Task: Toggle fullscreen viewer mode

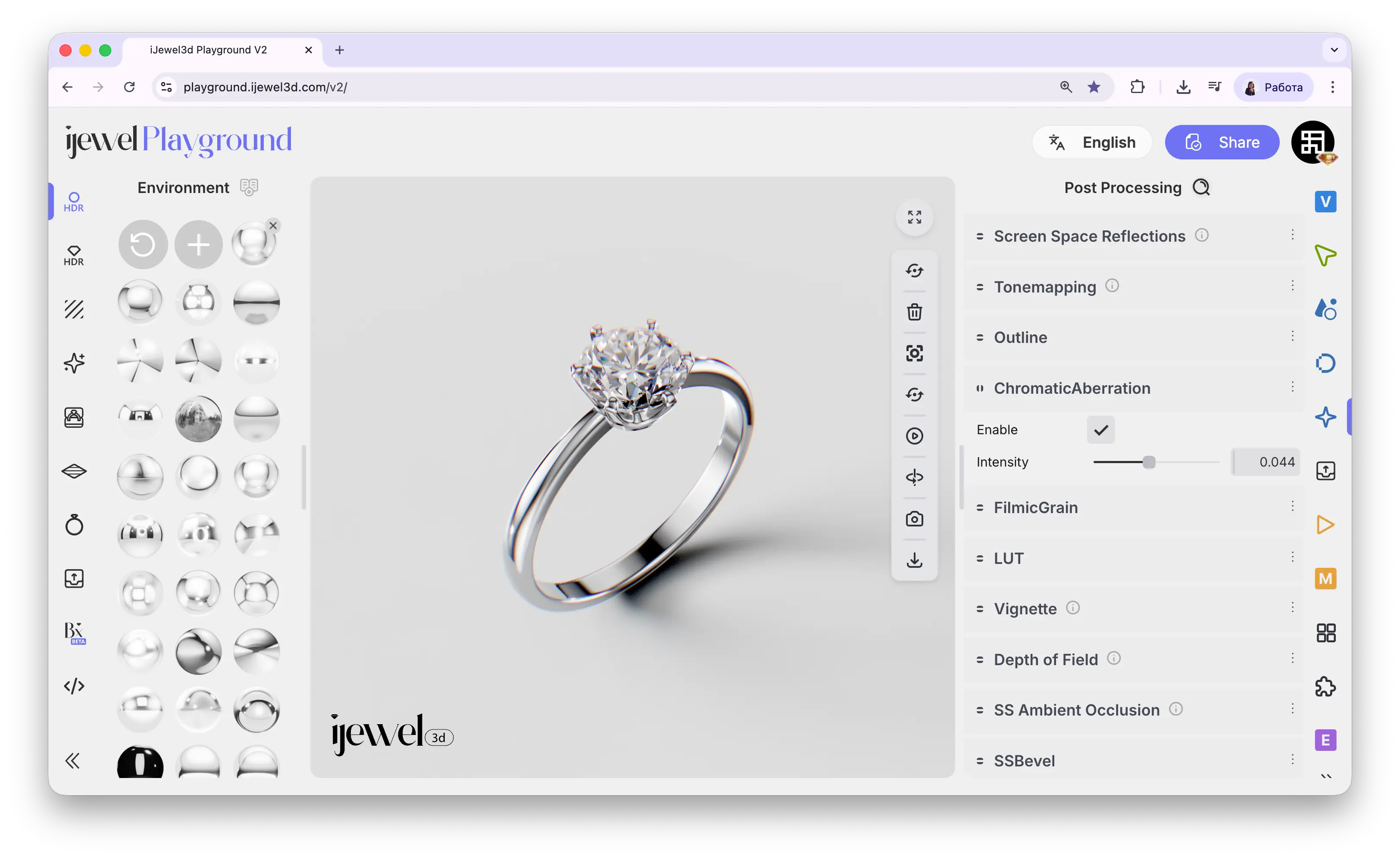Action: point(914,217)
